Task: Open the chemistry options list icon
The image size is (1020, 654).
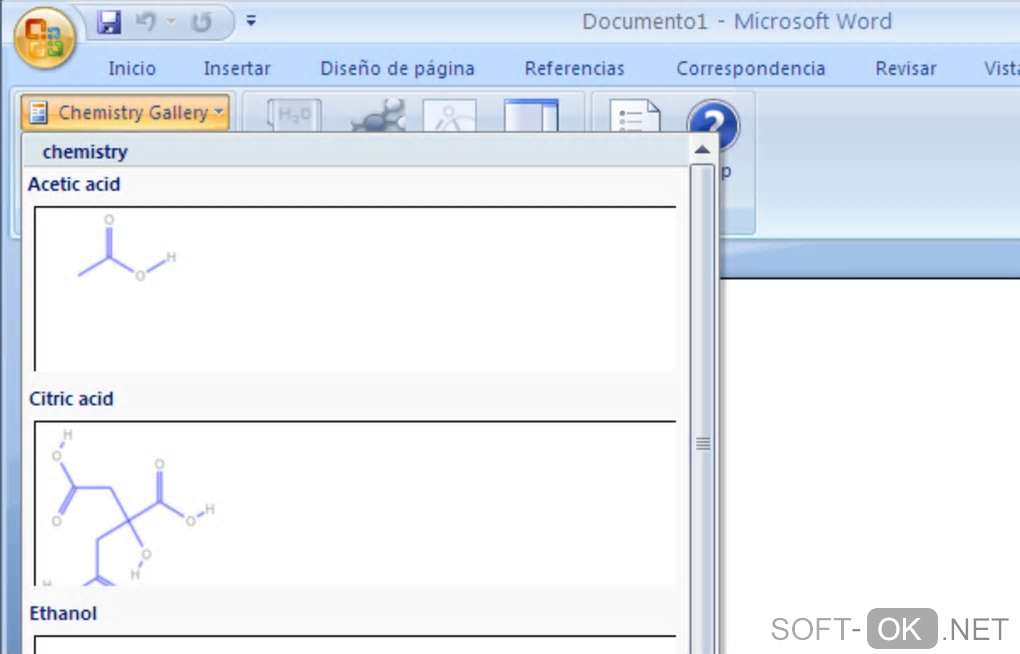Action: point(635,115)
